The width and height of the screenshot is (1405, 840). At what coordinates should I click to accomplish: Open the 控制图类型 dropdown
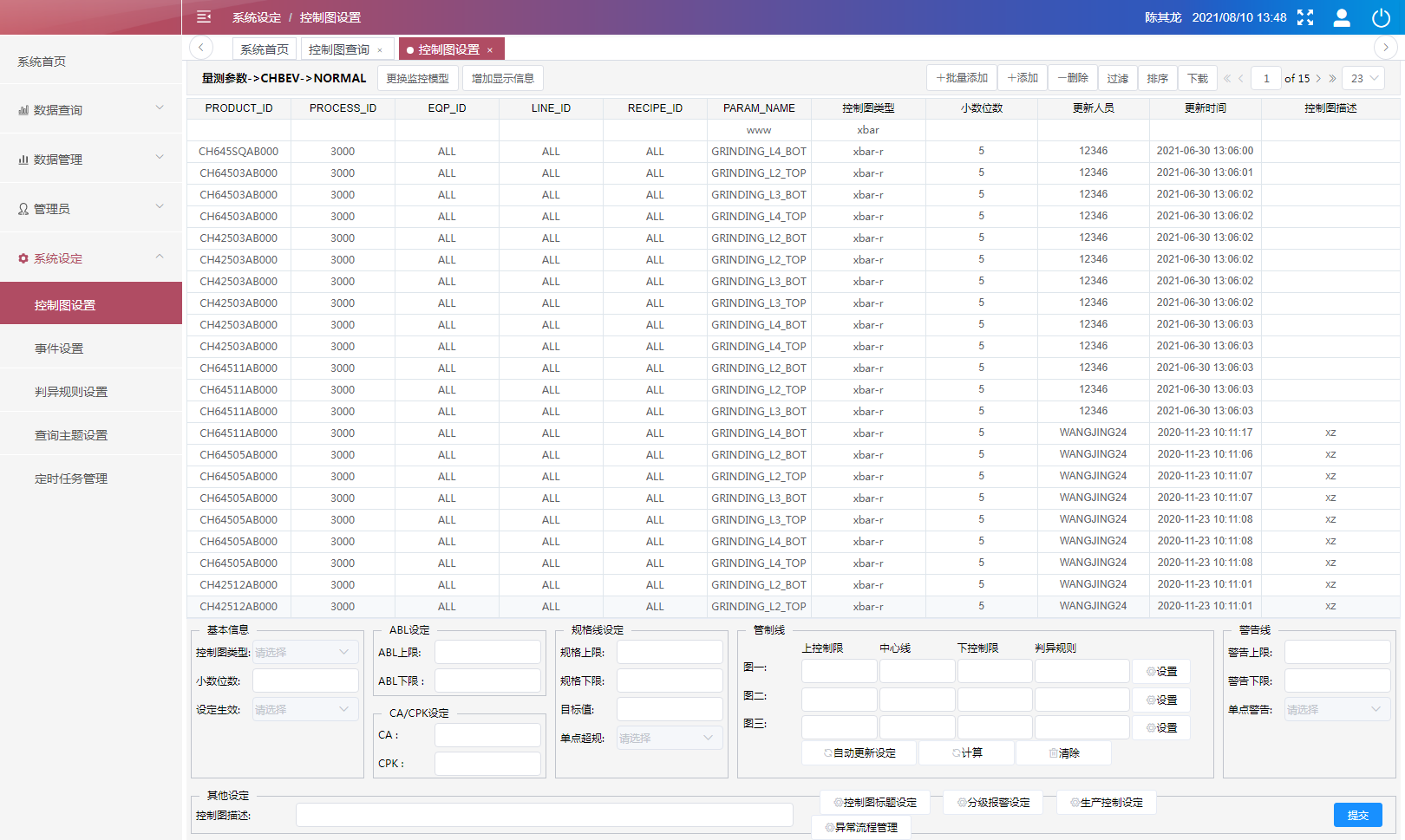[x=304, y=653]
